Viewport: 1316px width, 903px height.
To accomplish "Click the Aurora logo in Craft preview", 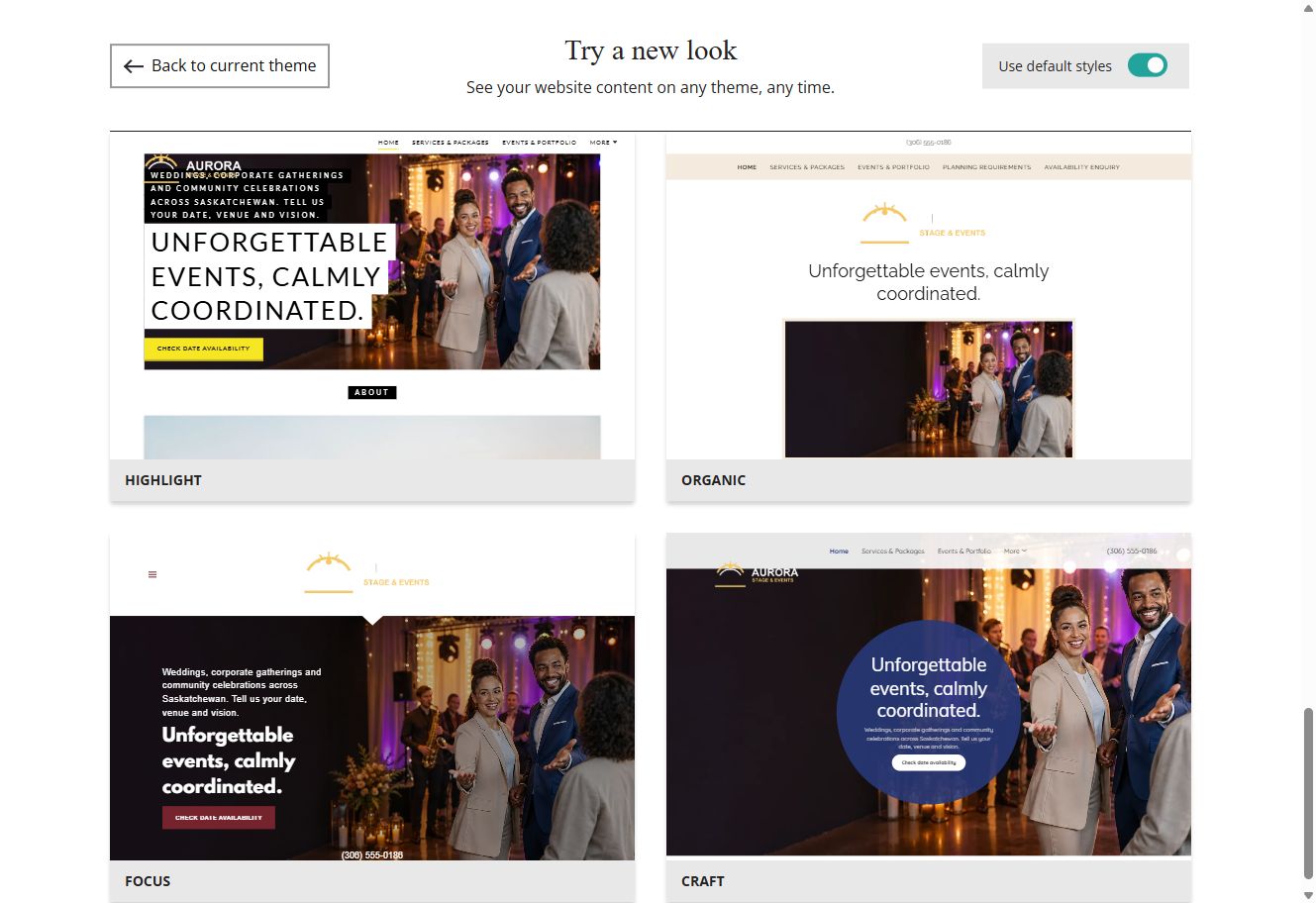I will click(757, 574).
